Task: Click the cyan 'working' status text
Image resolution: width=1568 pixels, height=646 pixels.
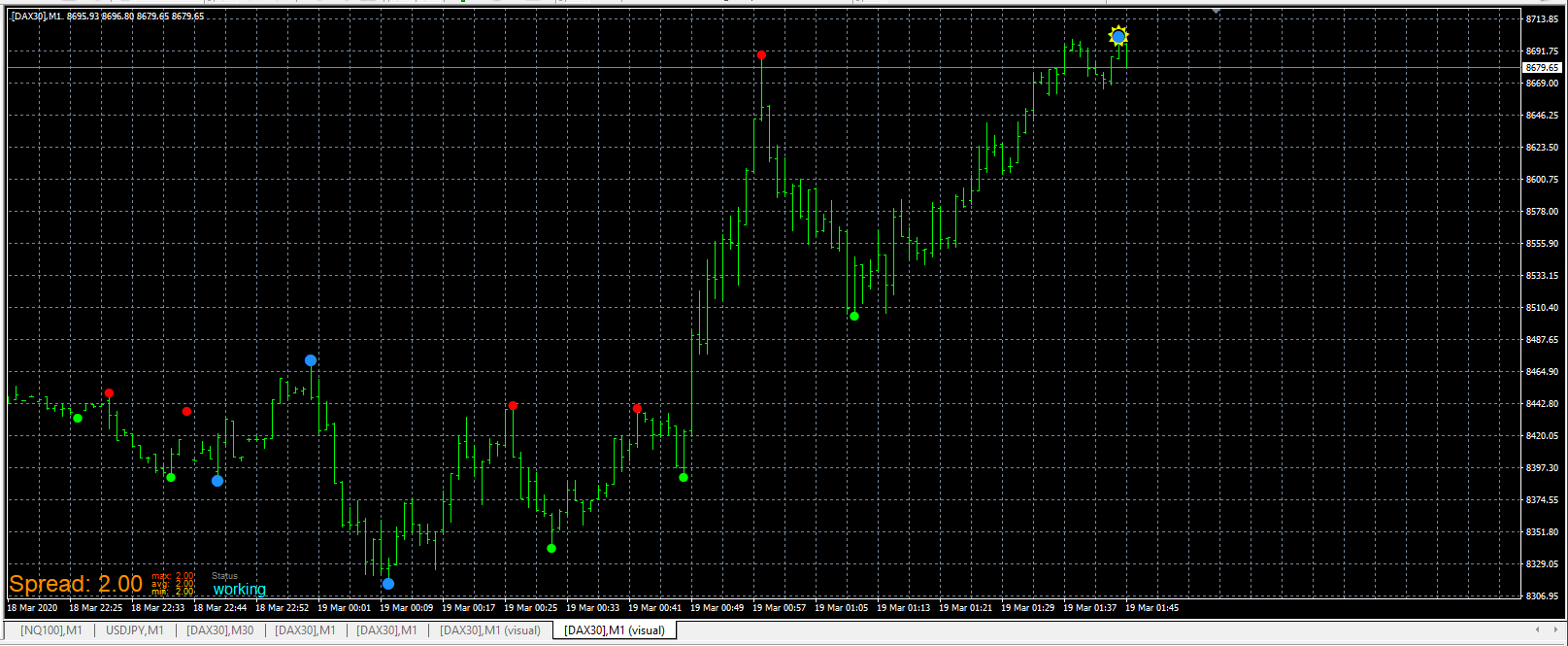Action: pyautogui.click(x=239, y=589)
